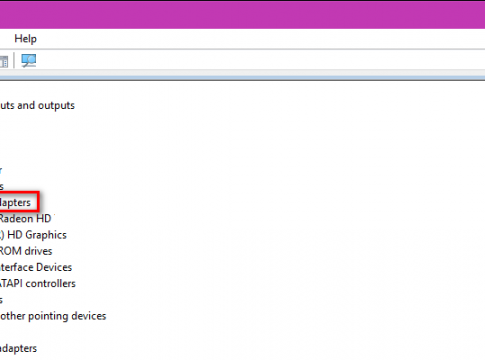This screenshot has width=485, height=360.
Task: Select the 's' entry below ATAPI controllers
Action: click(x=1, y=300)
